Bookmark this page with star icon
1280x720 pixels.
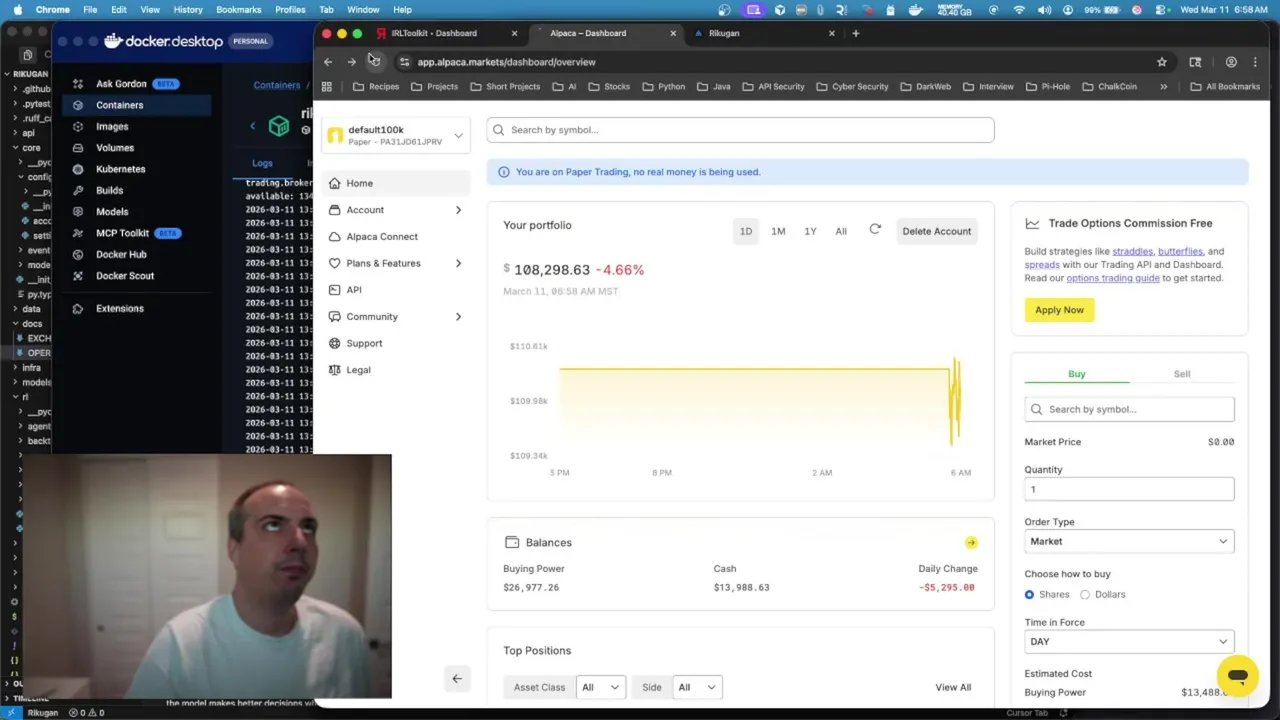click(1161, 62)
